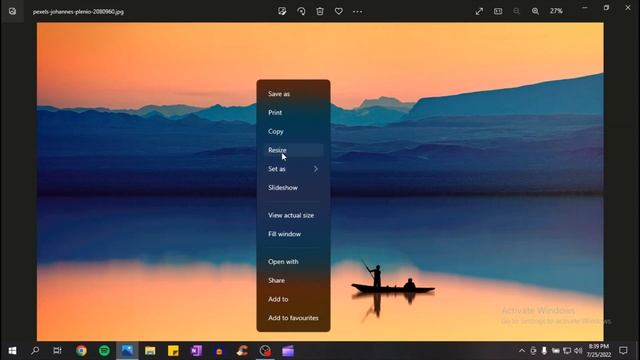This screenshot has width=640, height=360.
Task: Select Fill window in the context menu
Action: coord(293,234)
